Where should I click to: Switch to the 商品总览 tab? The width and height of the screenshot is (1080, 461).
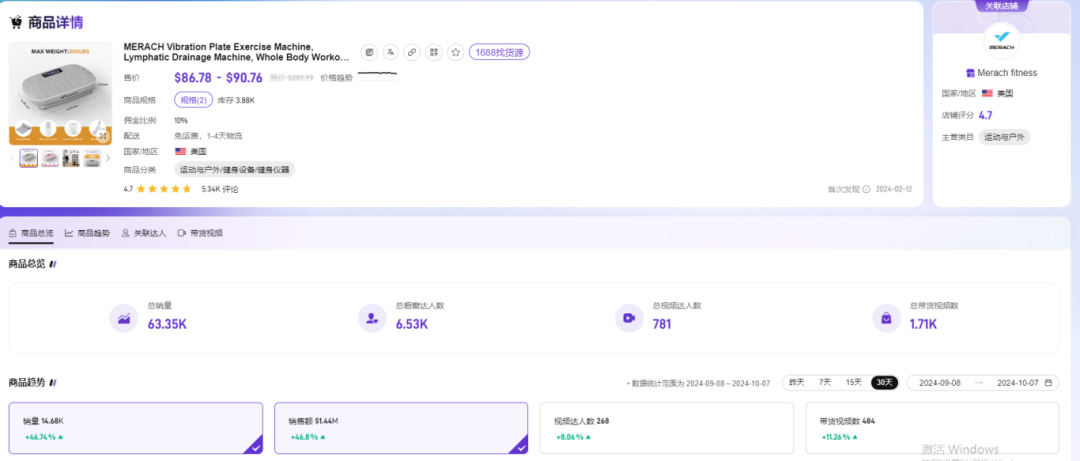pos(31,233)
